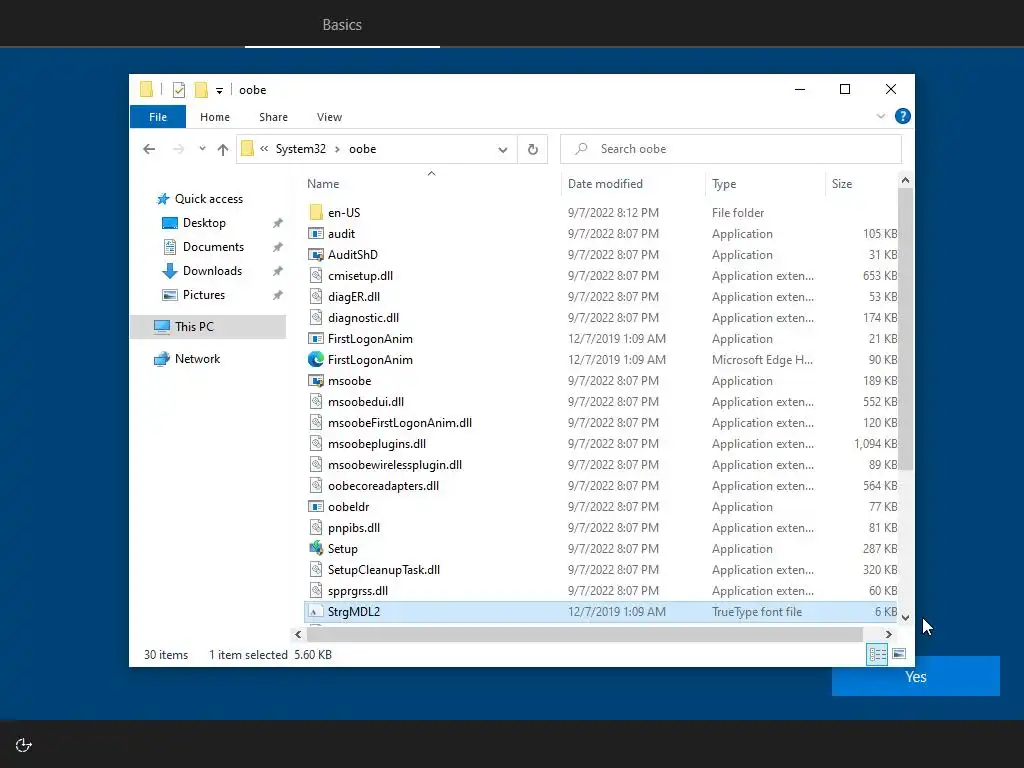Switch to the Home ribbon tab

click(215, 117)
